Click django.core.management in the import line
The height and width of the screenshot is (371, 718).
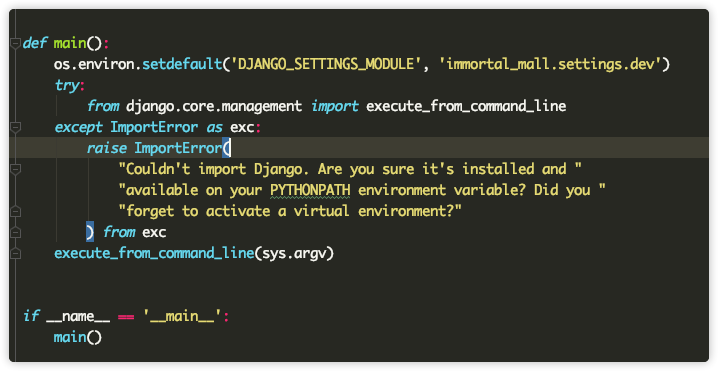[214, 106]
